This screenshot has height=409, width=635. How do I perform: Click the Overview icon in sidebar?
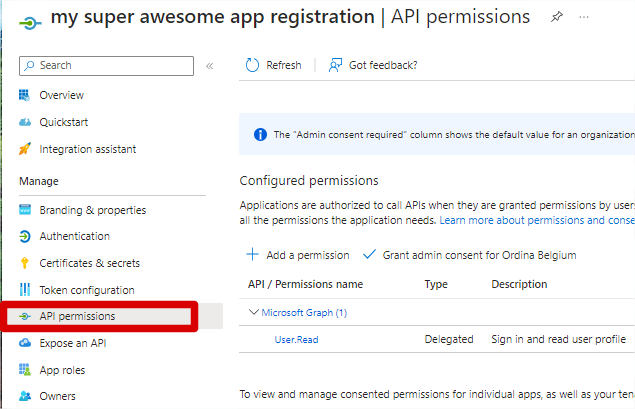pyautogui.click(x=25, y=95)
